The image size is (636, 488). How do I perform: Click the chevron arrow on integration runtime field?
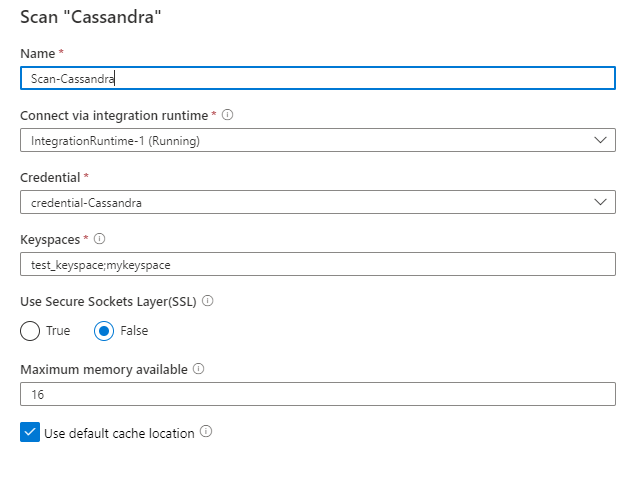pos(600,141)
